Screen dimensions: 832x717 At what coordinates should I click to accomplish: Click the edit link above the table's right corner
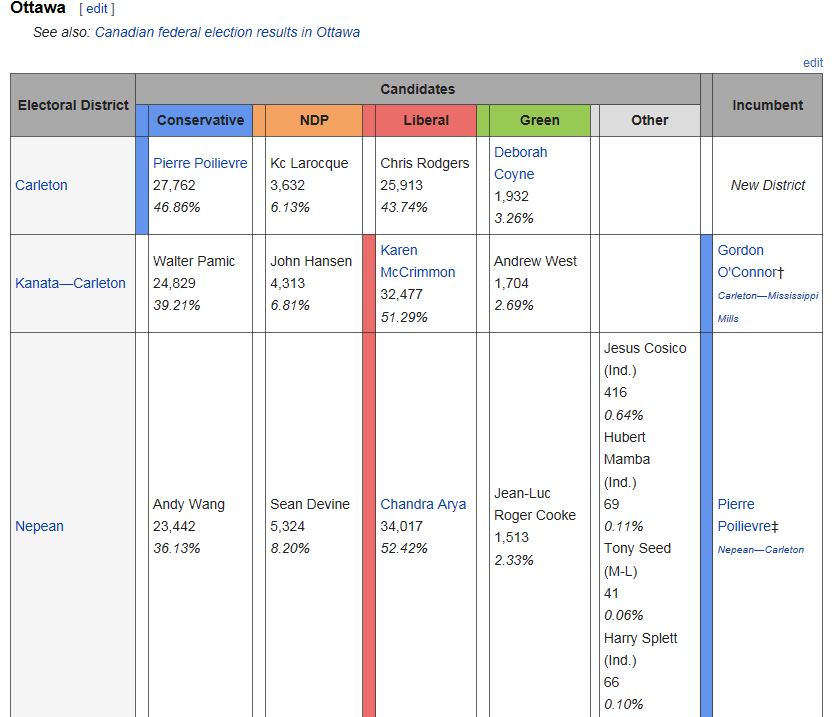[813, 62]
